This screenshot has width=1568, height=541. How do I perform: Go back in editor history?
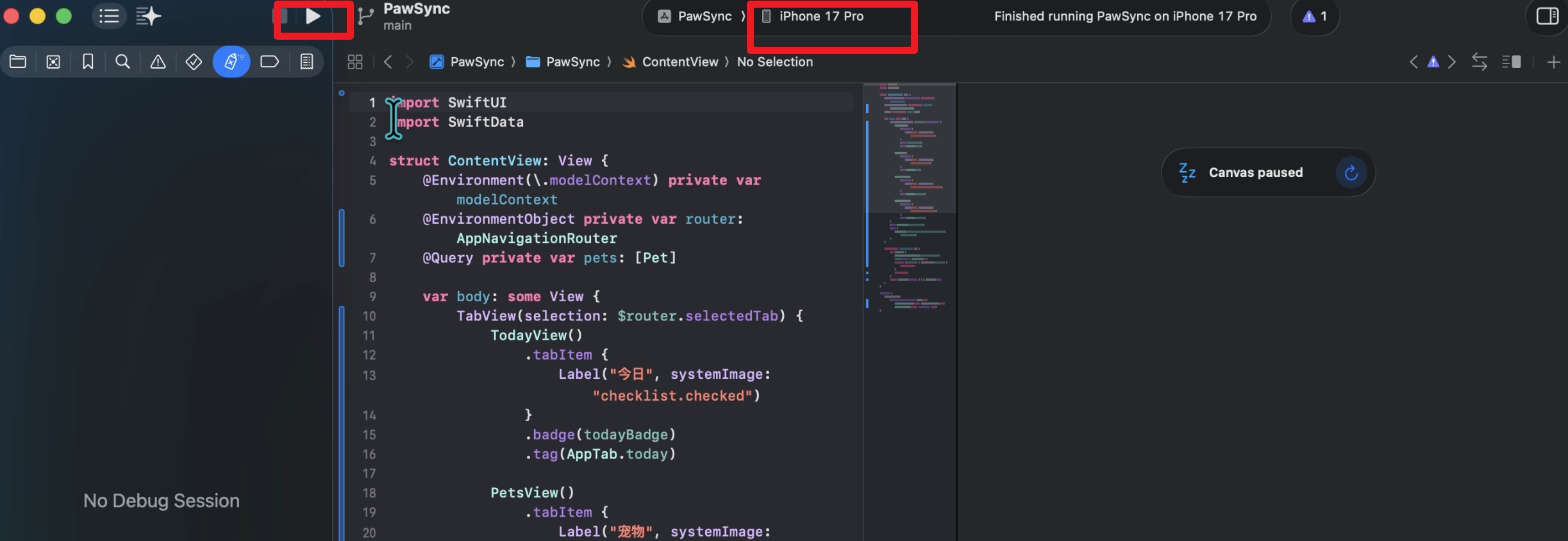click(x=387, y=62)
